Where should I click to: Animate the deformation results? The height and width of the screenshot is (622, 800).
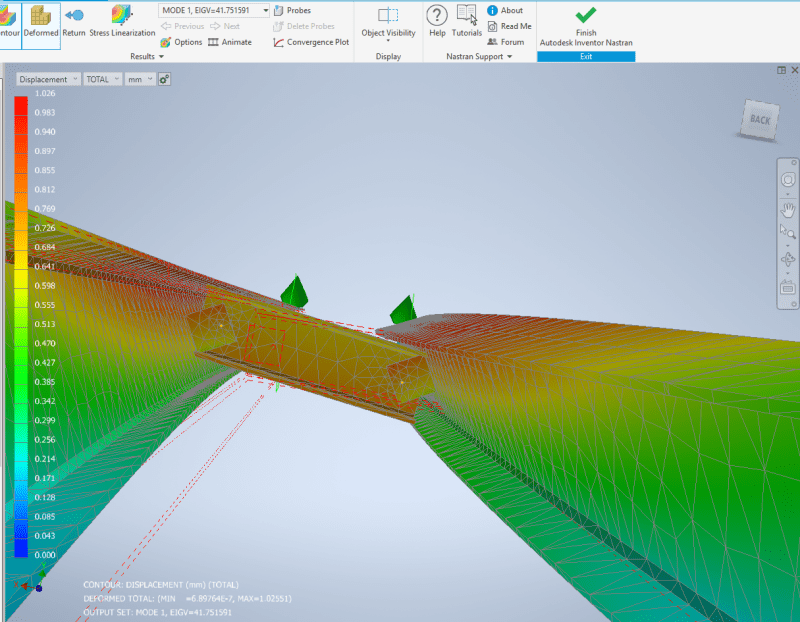[x=230, y=42]
